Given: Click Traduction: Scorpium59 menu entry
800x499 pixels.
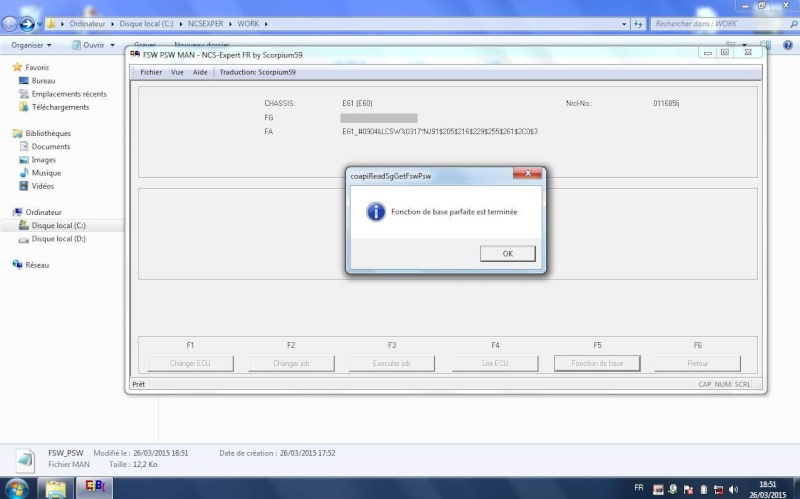Looking at the screenshot, I should [258, 72].
